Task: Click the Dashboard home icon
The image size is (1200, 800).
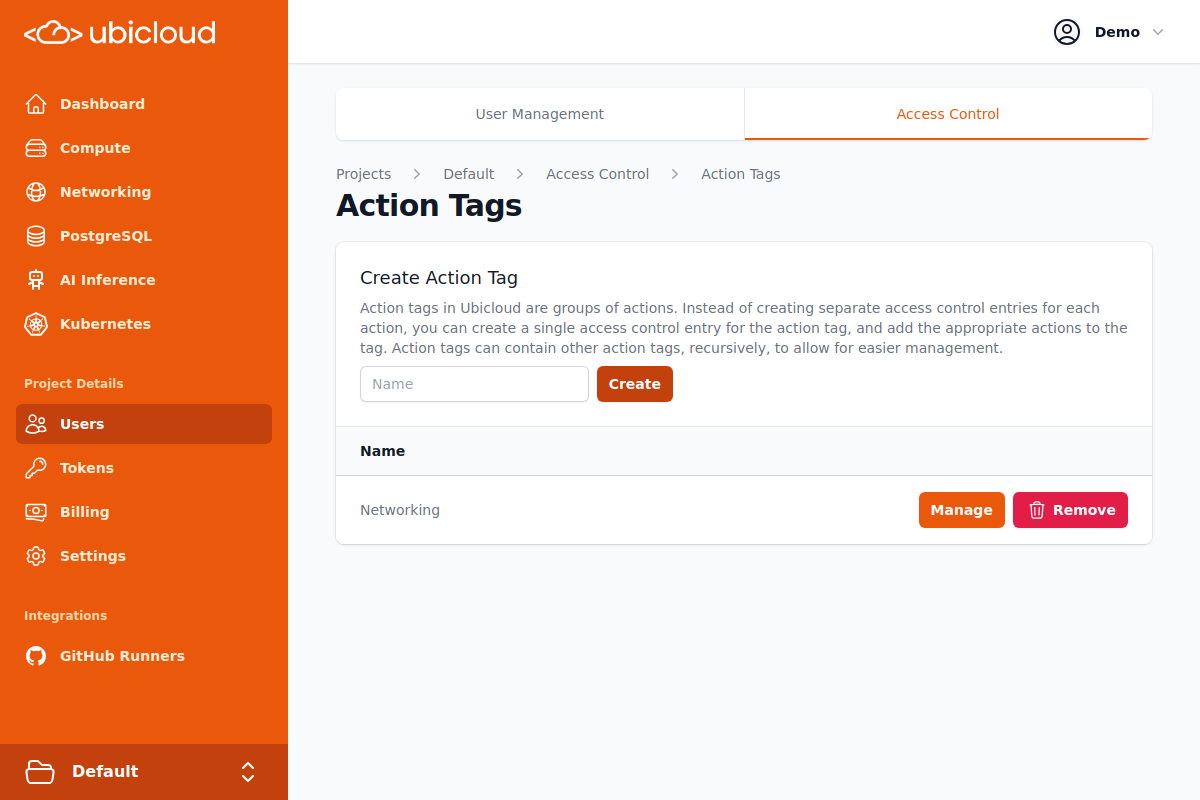Action: [x=36, y=104]
